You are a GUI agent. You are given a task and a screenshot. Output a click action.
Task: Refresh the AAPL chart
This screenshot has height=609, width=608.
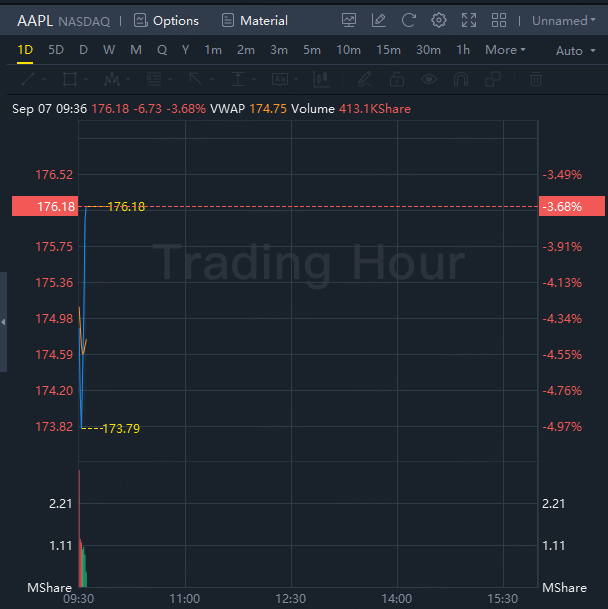click(x=409, y=20)
